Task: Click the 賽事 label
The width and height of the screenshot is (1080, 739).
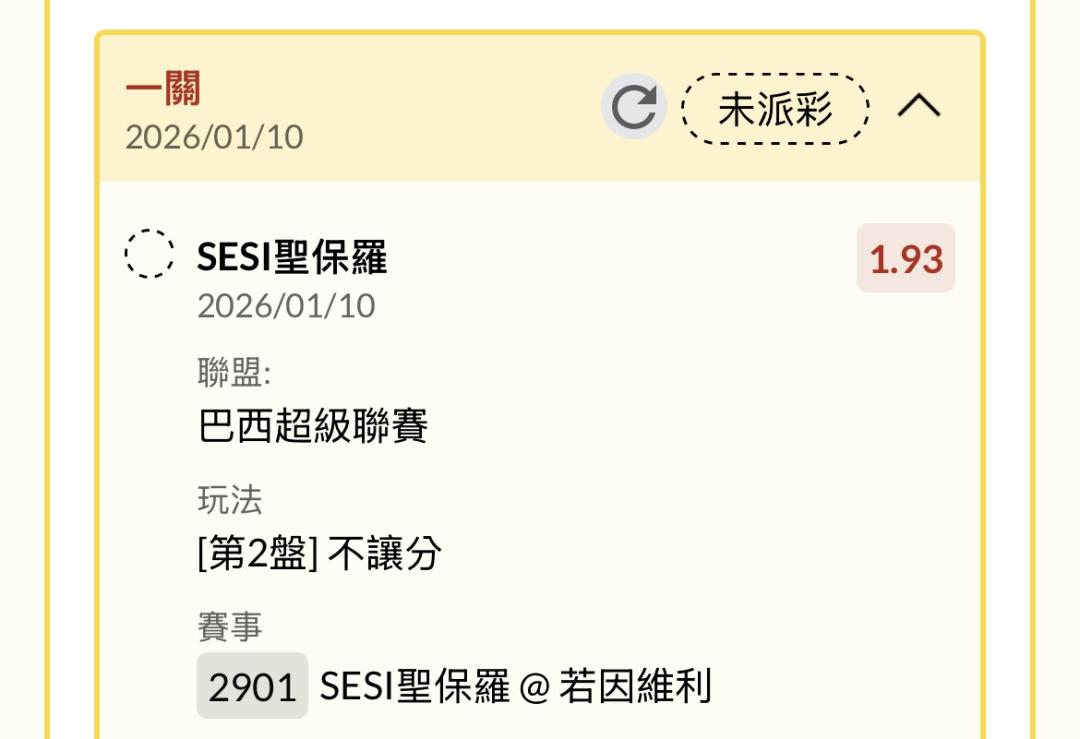Action: click(x=230, y=627)
